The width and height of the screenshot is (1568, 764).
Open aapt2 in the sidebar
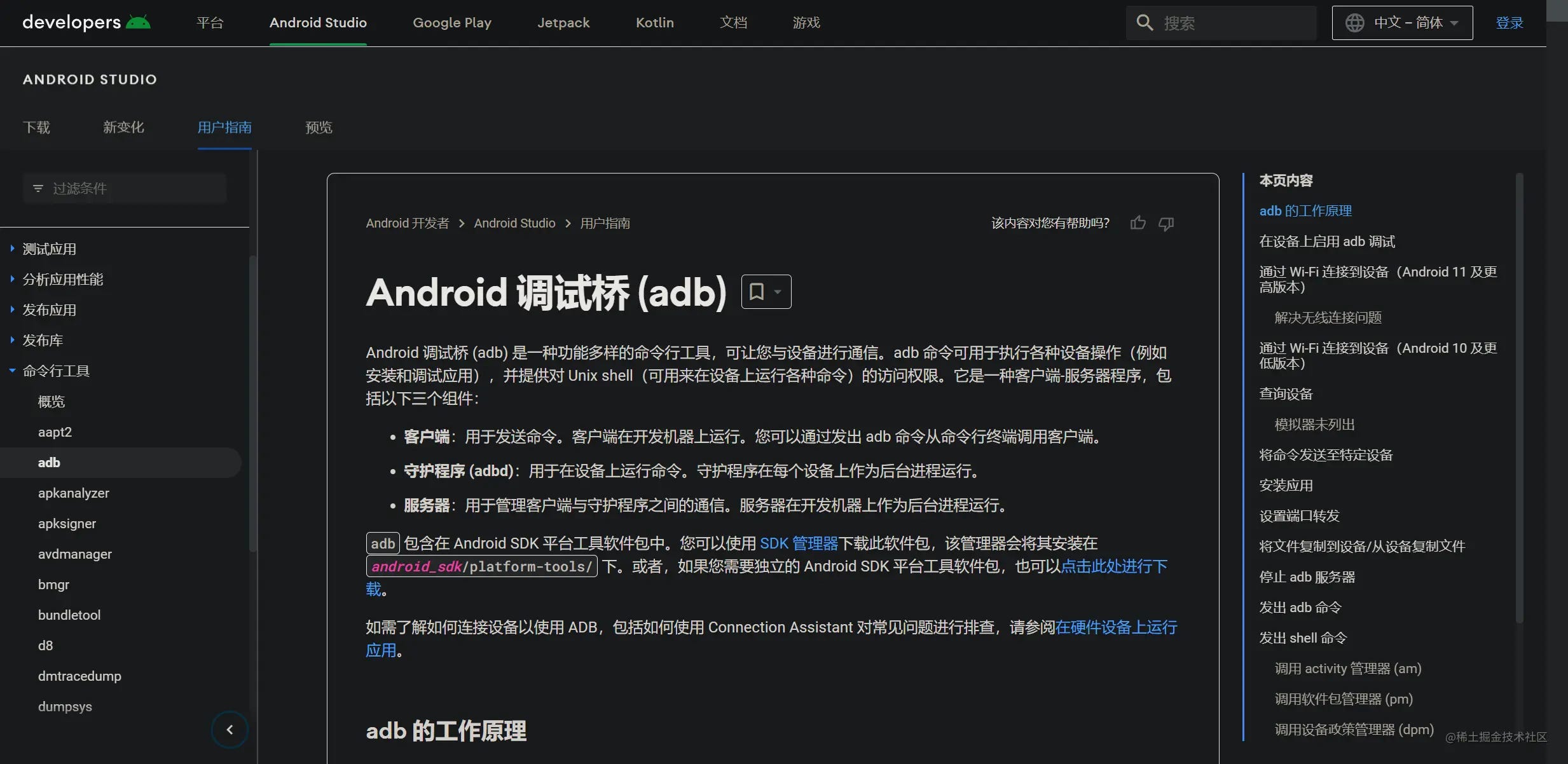(x=55, y=432)
